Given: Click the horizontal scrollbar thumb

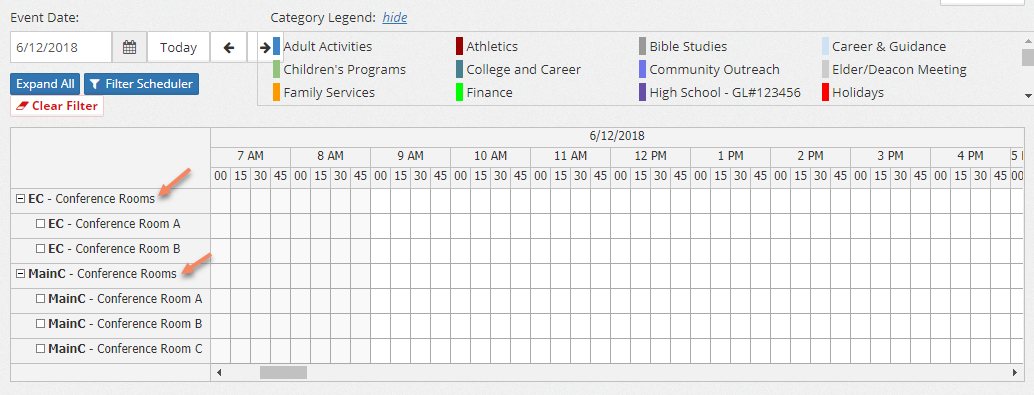Looking at the screenshot, I should pos(284,373).
